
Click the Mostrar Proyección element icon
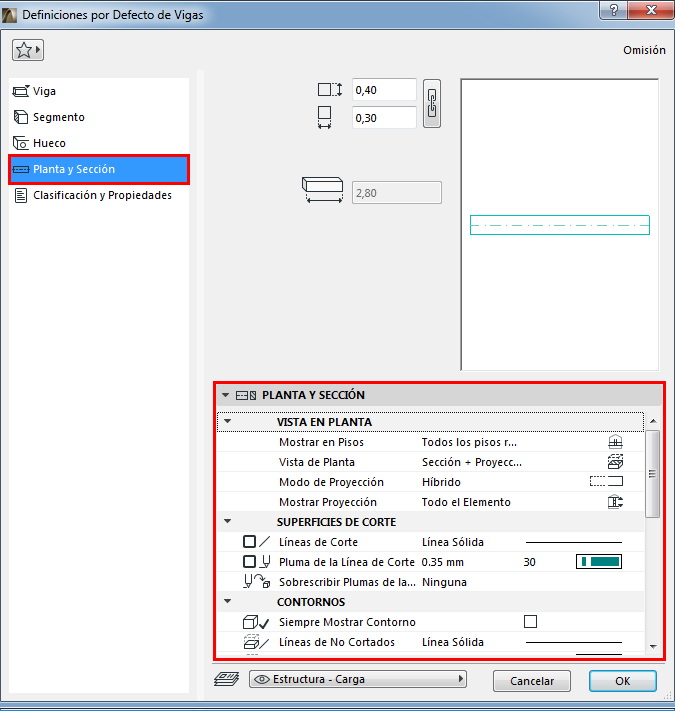pyautogui.click(x=615, y=502)
